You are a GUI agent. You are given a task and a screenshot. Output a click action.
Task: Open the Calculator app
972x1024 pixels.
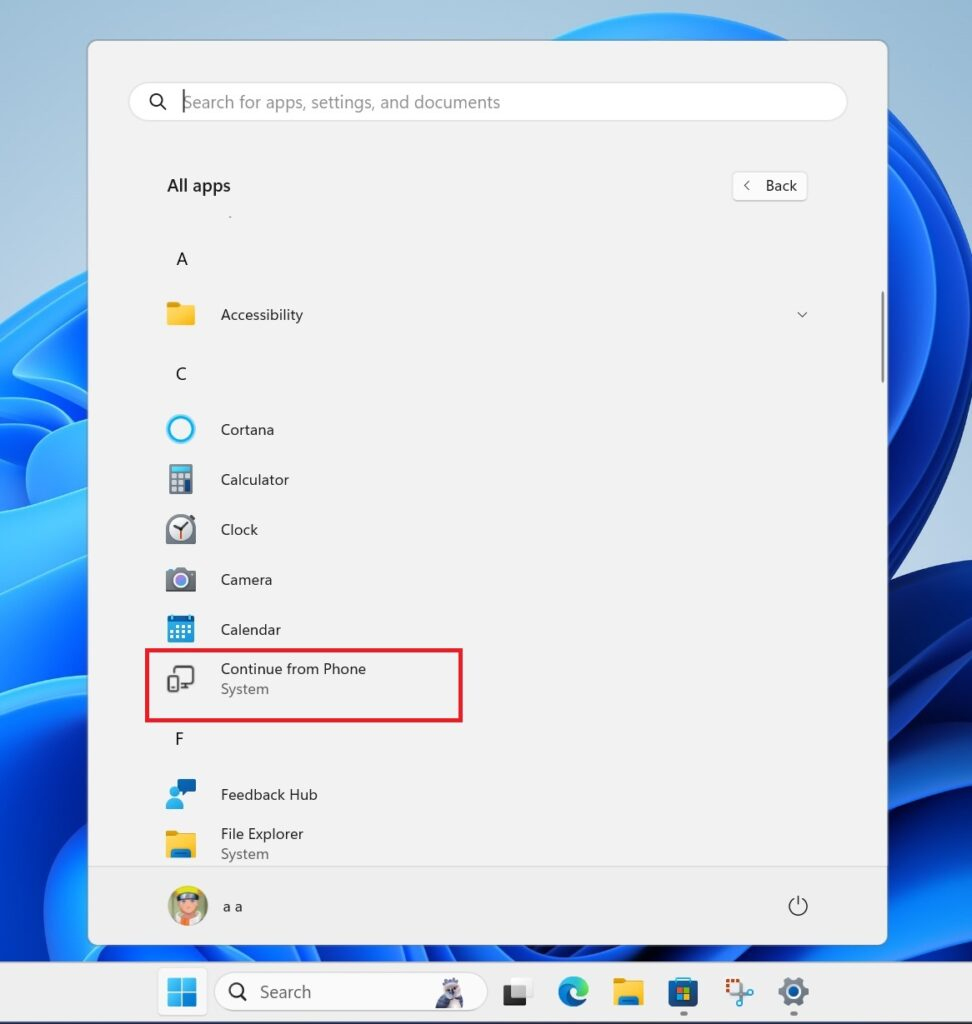(x=254, y=479)
